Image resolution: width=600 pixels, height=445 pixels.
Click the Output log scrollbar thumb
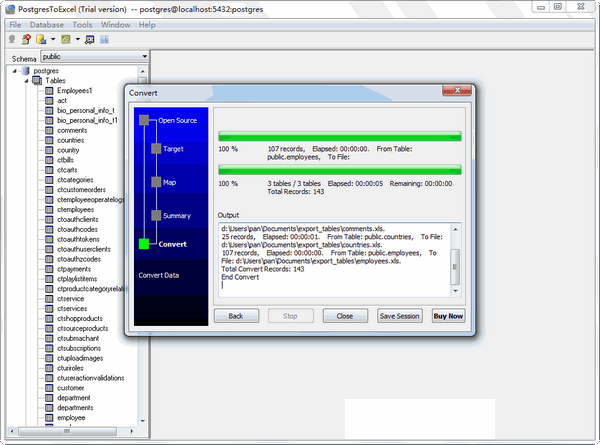pyautogui.click(x=455, y=267)
